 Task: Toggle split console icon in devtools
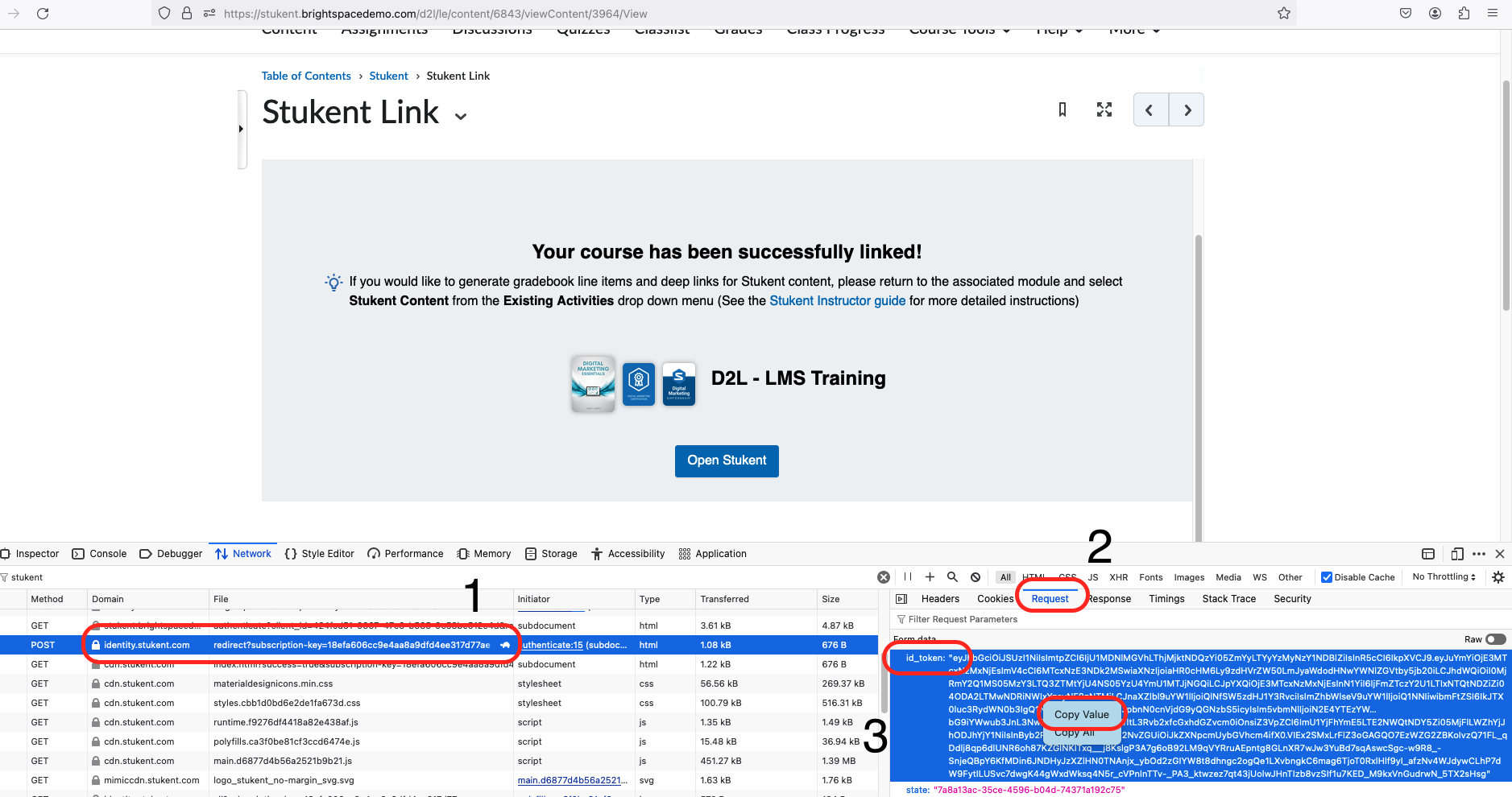pyautogui.click(x=1428, y=554)
